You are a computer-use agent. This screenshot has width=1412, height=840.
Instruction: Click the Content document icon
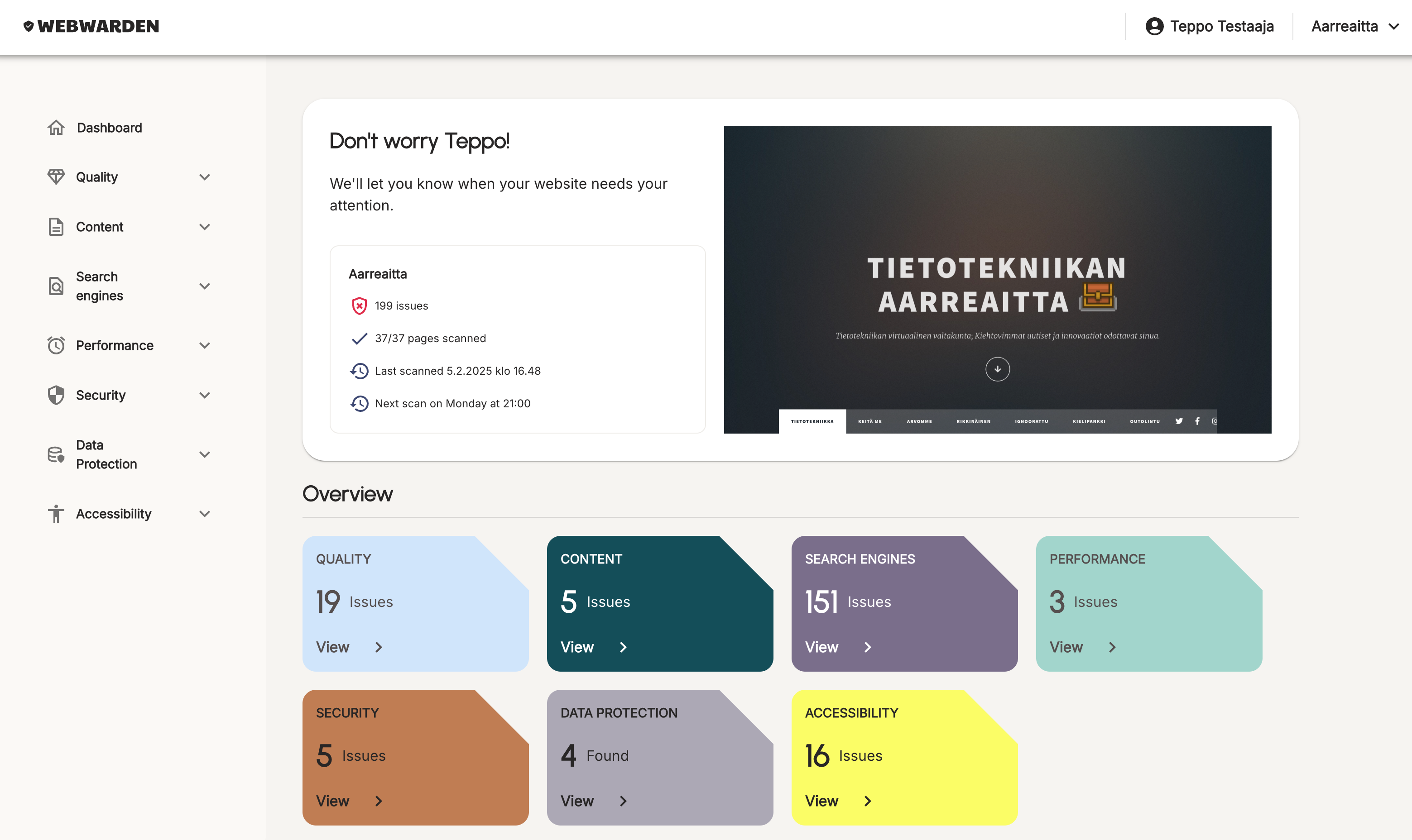click(x=56, y=226)
